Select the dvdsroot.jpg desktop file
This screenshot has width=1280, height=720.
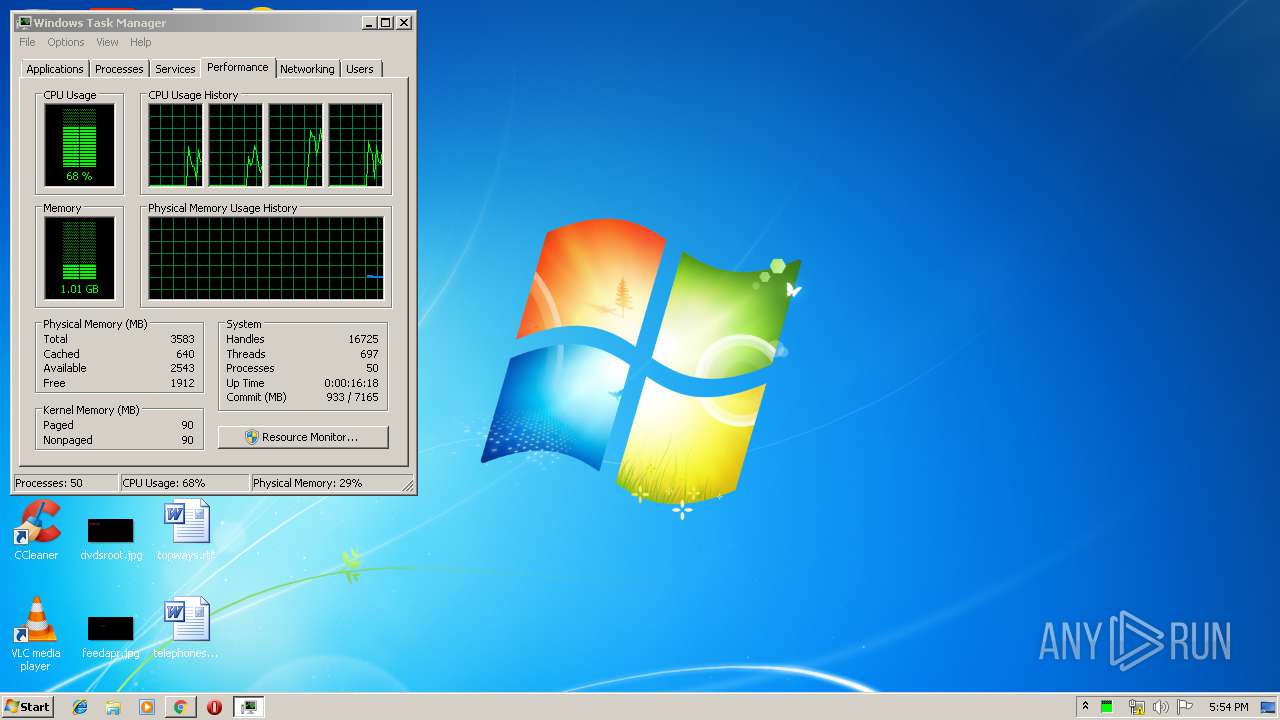pos(111,538)
